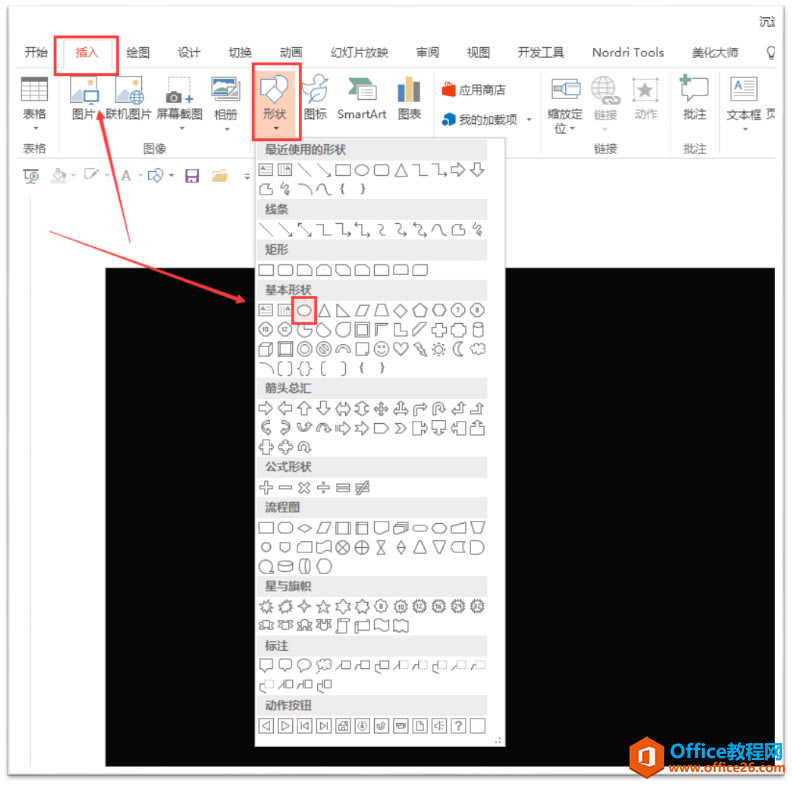
Task: Open the Nordri Tools tab
Action: click(x=628, y=52)
